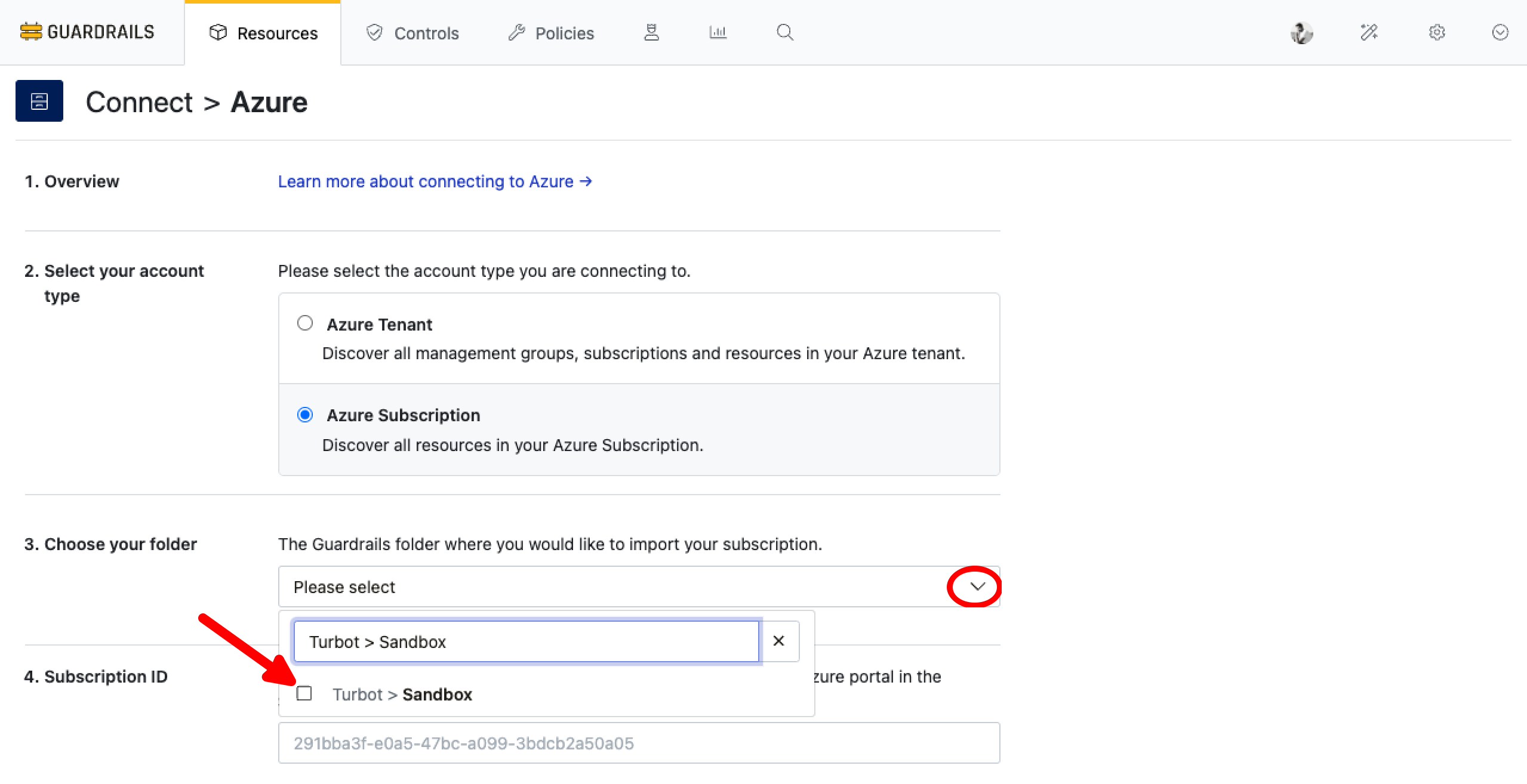Click the circled checkmark status icon
The image size is (1527, 784).
coord(1500,32)
